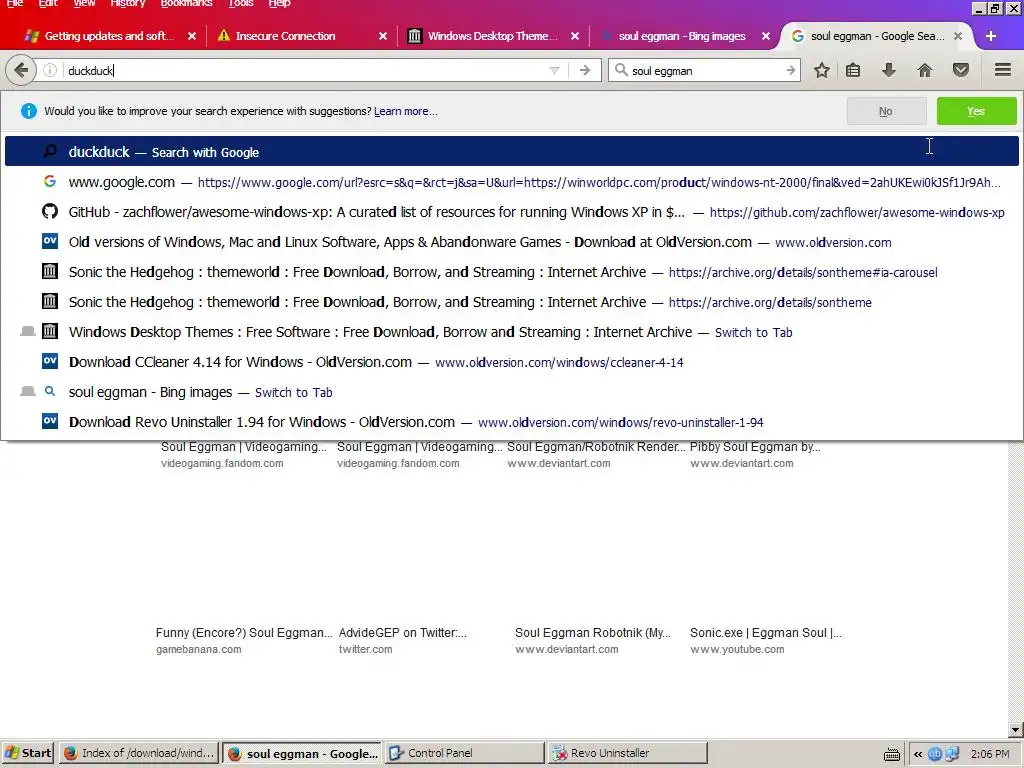
Task: Close the Getting updates and soft tab
Action: pyautogui.click(x=192, y=36)
